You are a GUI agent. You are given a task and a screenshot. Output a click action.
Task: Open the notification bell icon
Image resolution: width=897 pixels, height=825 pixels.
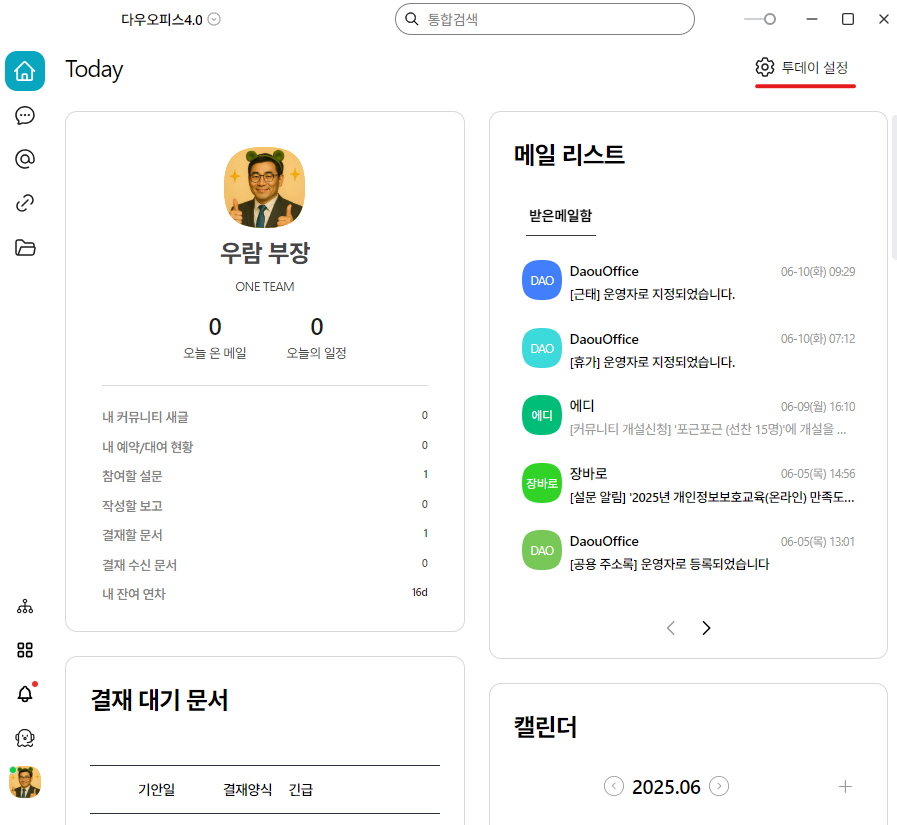point(25,694)
